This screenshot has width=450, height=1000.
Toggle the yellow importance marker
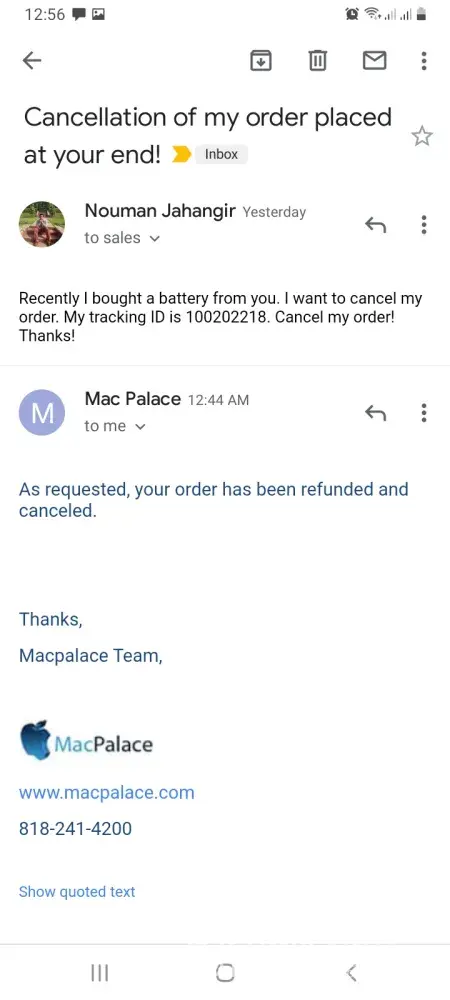click(x=181, y=154)
